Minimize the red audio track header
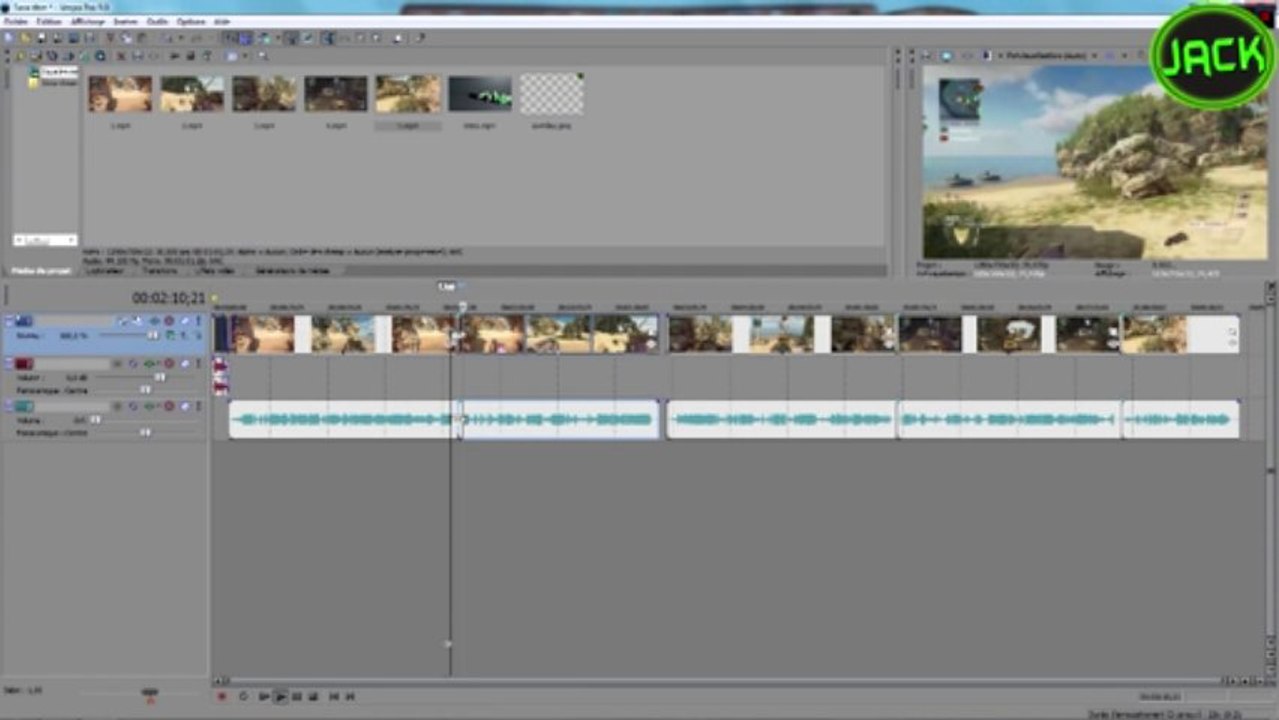Image resolution: width=1279 pixels, height=720 pixels. (x=8, y=363)
